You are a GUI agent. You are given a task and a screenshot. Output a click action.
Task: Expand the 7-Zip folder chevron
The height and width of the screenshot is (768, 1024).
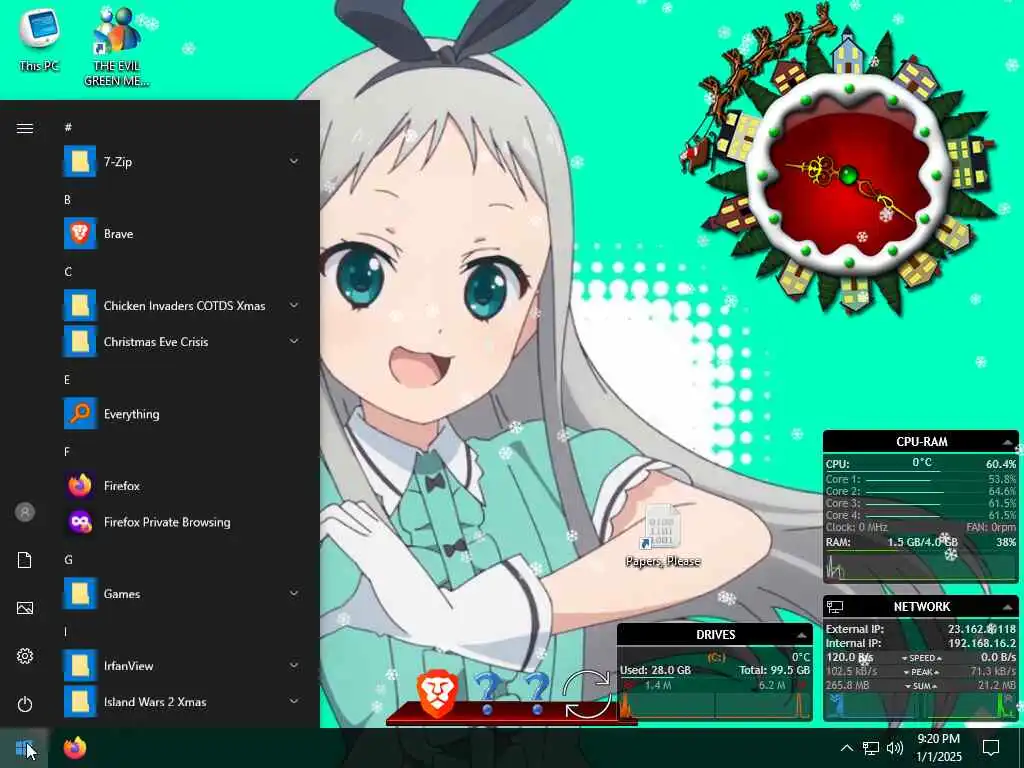294,161
